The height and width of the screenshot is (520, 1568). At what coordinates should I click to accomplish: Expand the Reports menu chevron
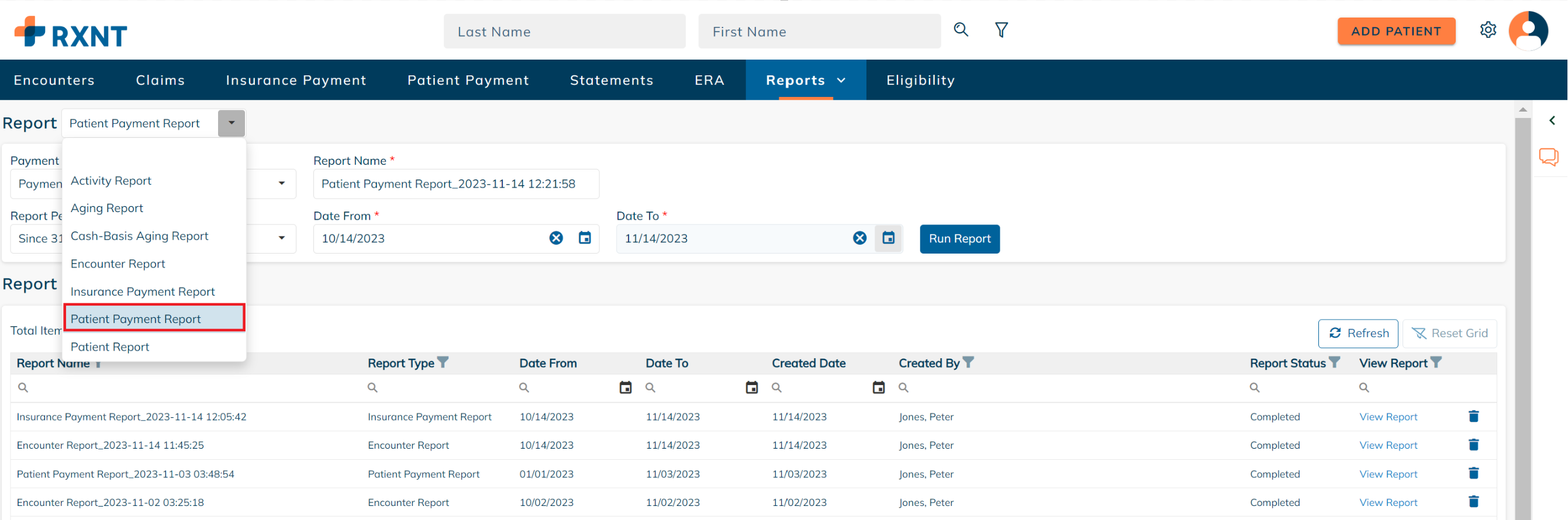coord(841,80)
